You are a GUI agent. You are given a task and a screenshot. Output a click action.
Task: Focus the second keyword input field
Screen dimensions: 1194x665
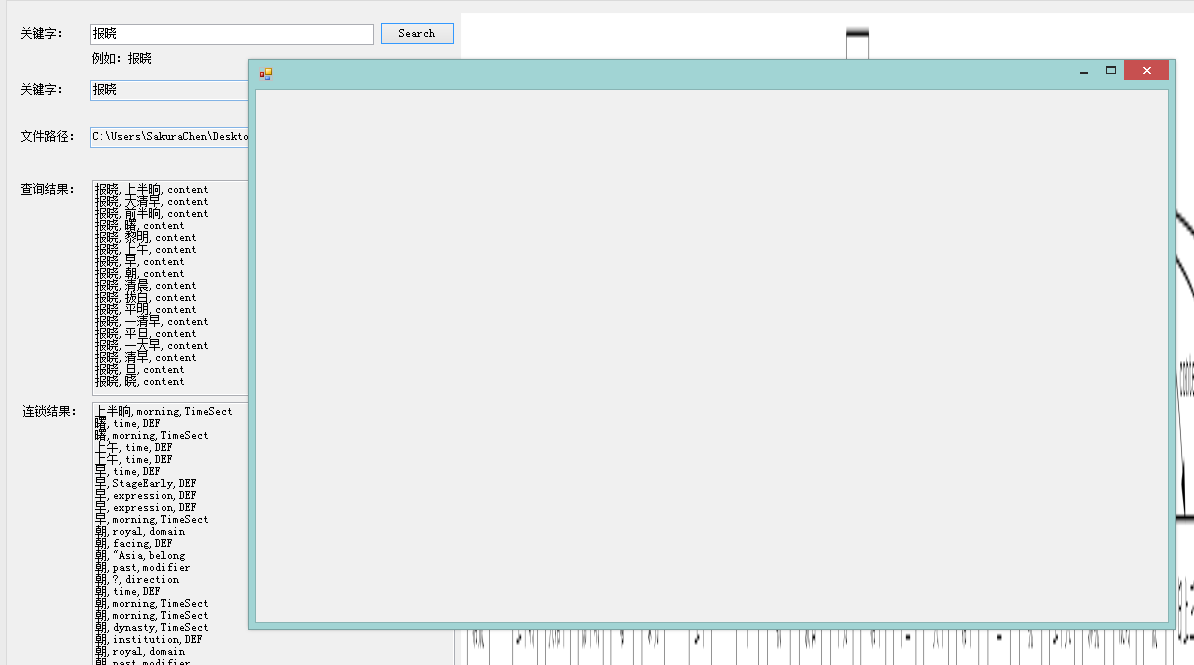[x=169, y=90]
